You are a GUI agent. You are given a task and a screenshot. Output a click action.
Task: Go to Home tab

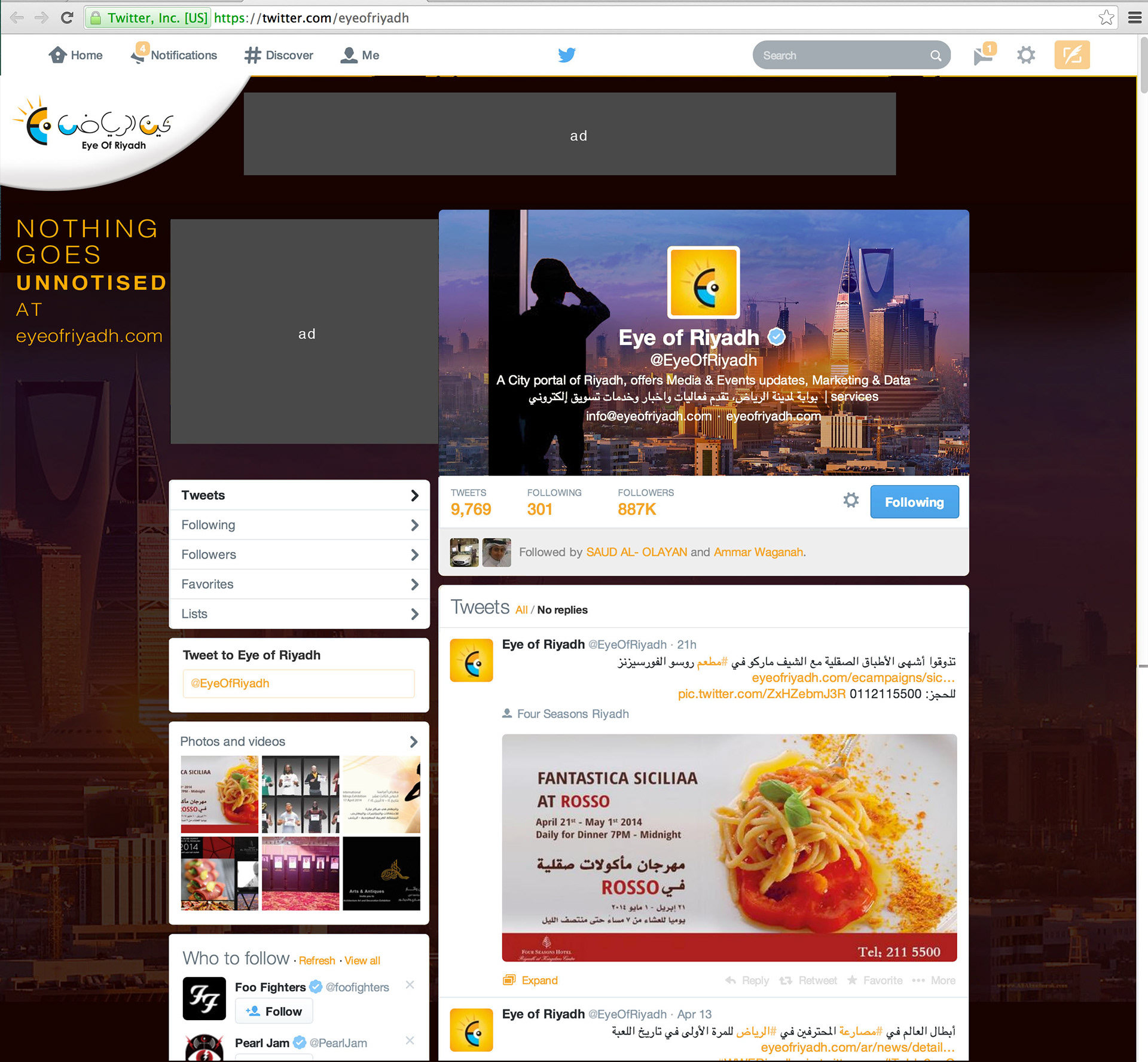[75, 55]
